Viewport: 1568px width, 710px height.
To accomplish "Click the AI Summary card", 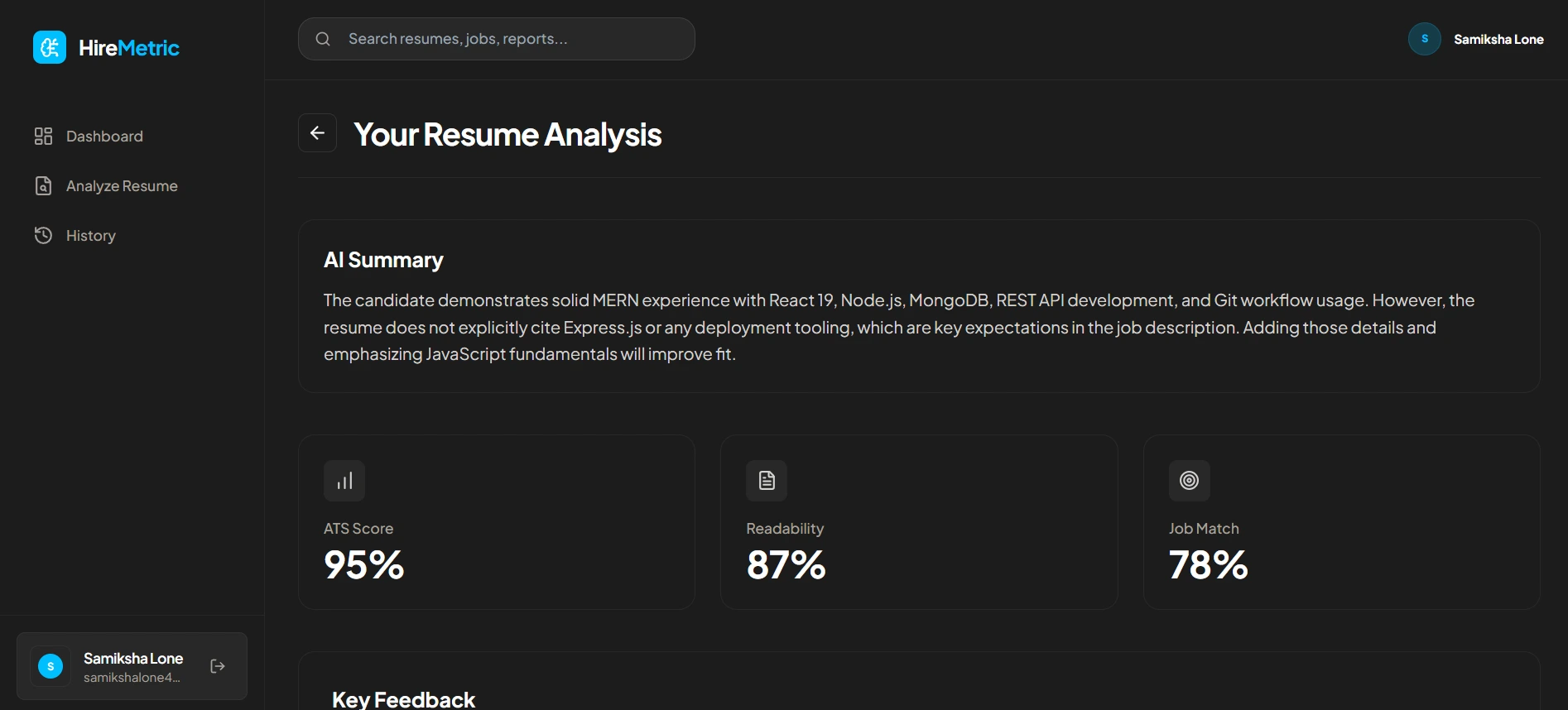I will pyautogui.click(x=919, y=306).
